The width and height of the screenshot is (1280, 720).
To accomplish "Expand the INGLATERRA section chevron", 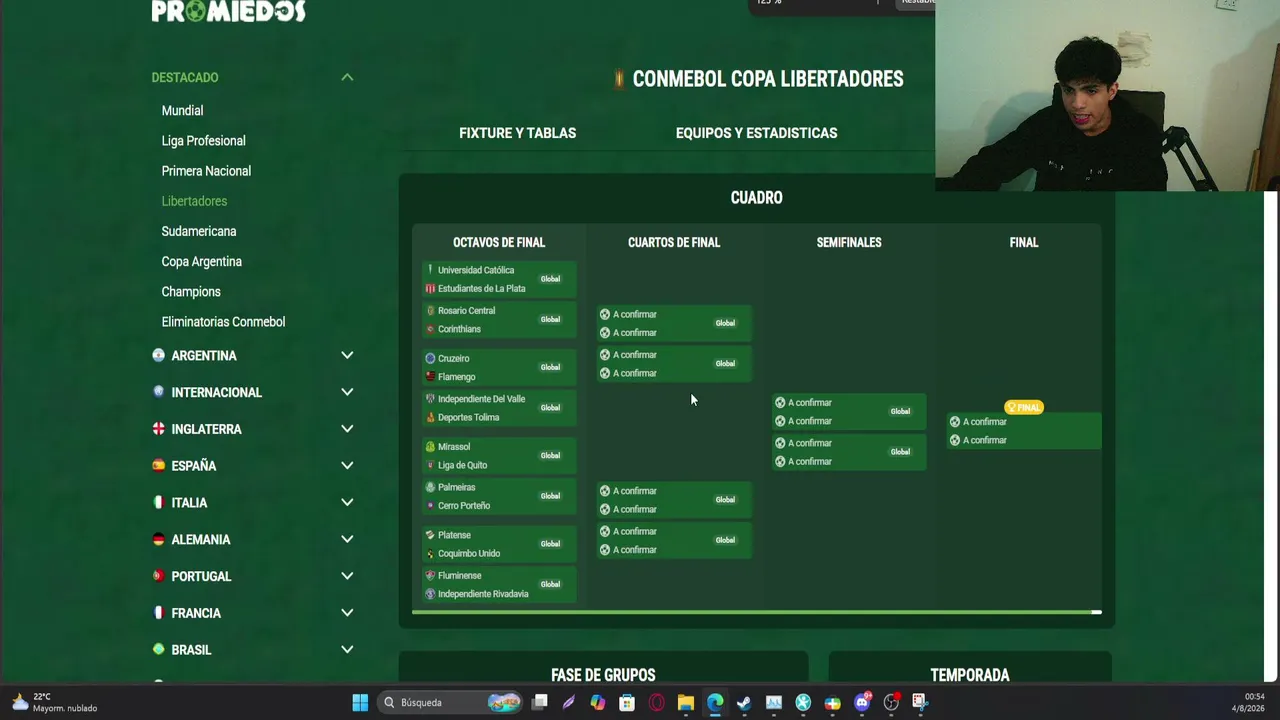I will point(347,429).
